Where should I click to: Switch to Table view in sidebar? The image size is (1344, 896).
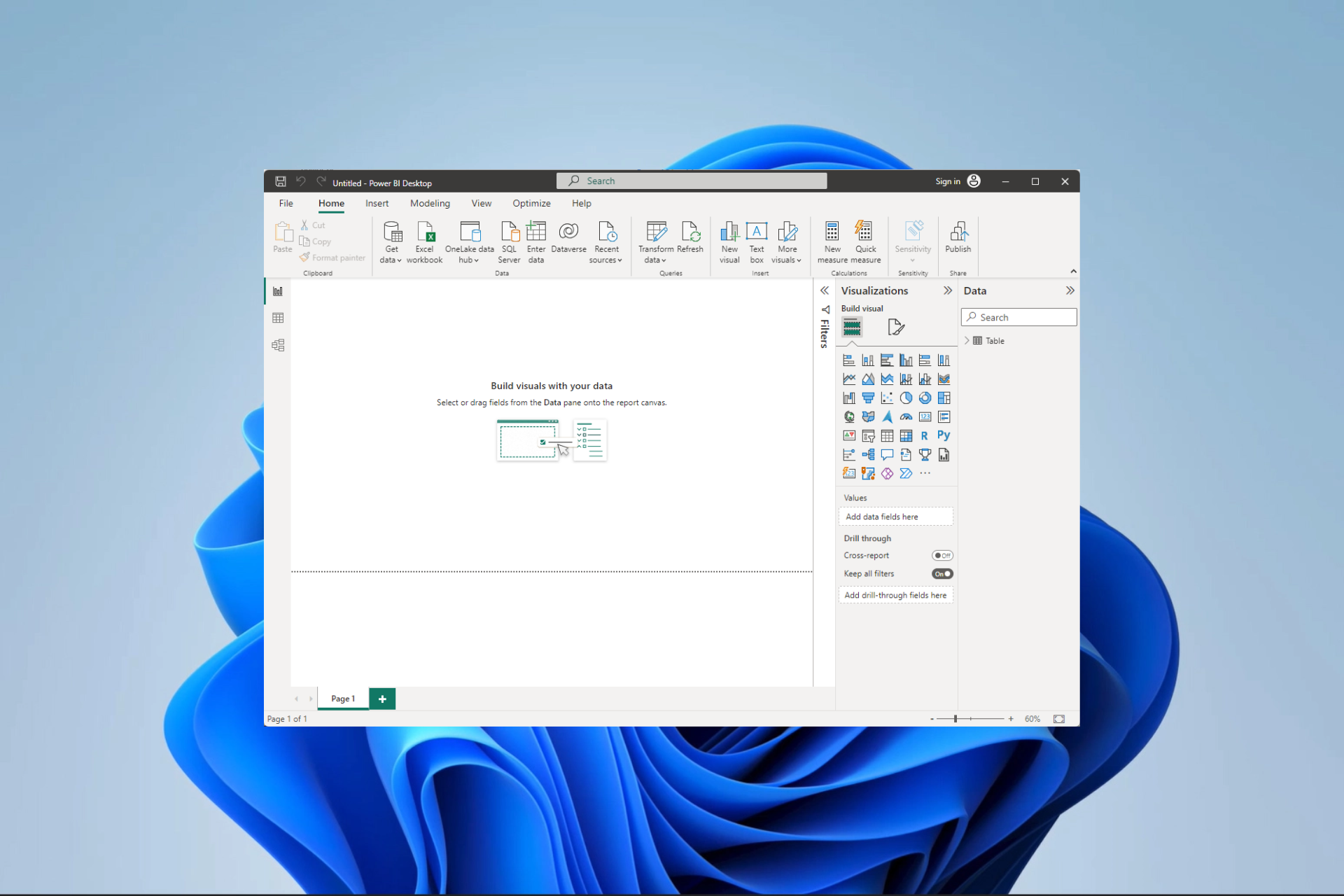click(x=278, y=318)
